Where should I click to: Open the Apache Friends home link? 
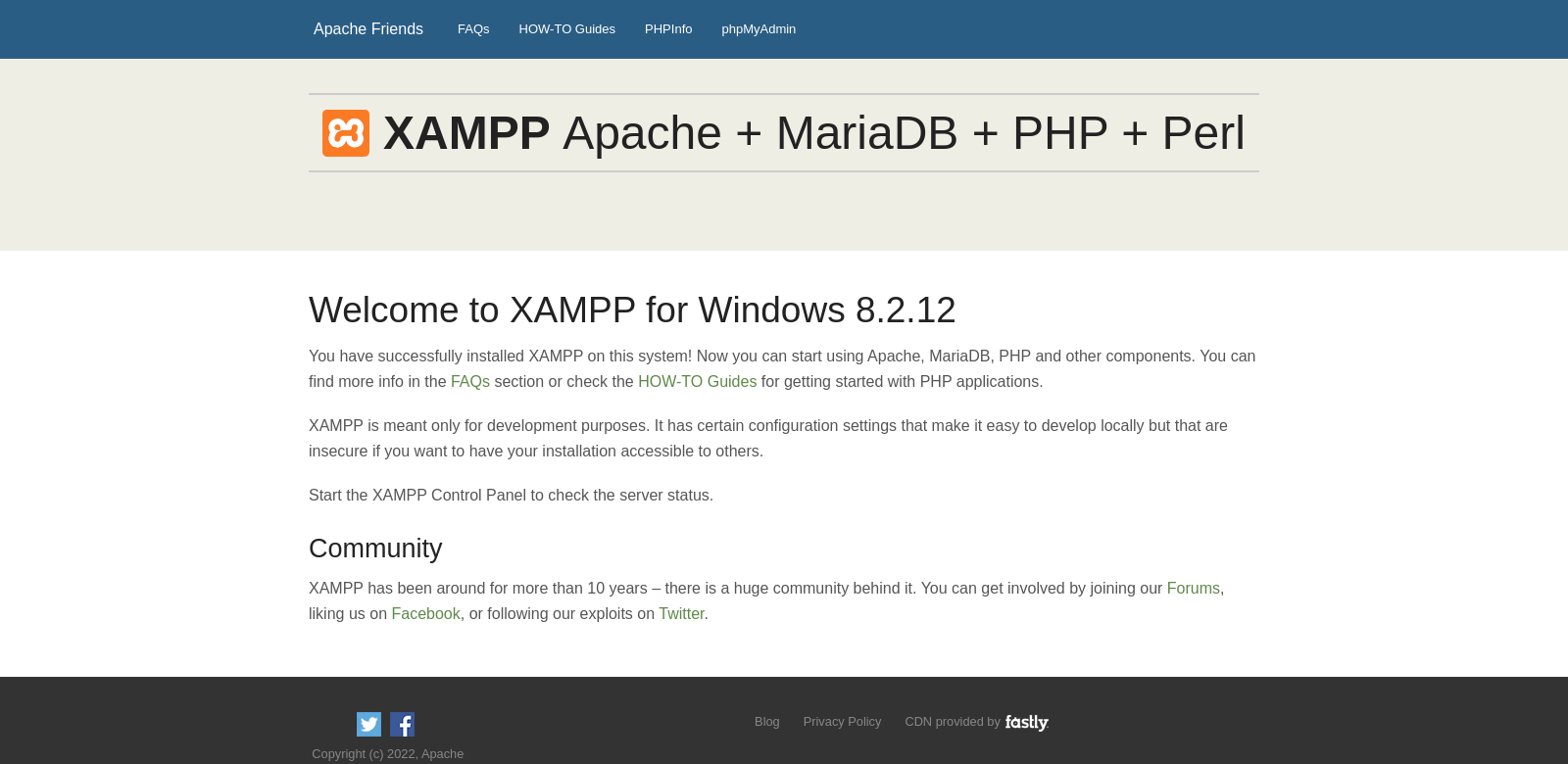tap(368, 29)
